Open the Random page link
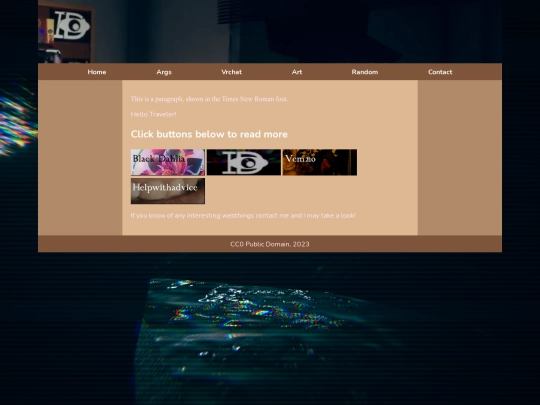 point(365,72)
